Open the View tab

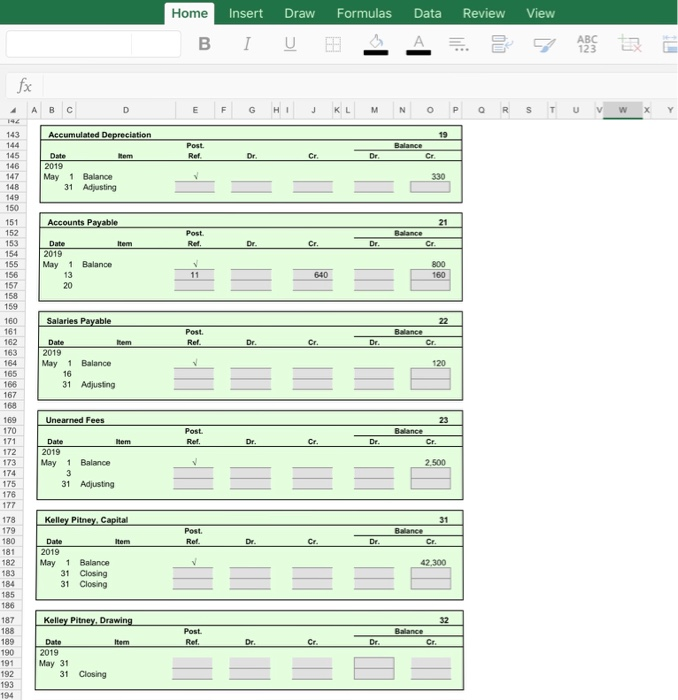tap(541, 13)
